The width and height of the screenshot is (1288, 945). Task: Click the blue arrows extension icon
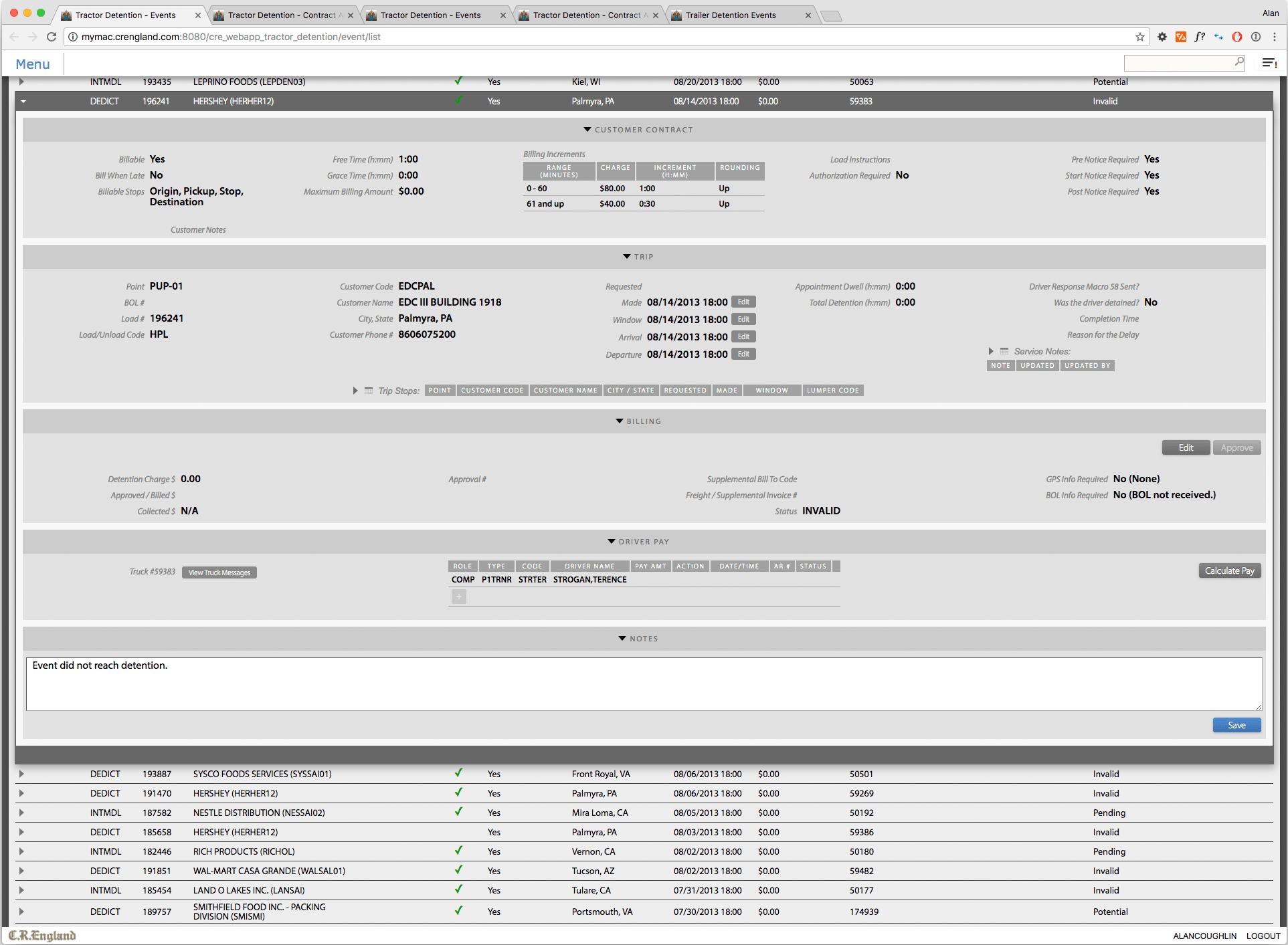click(1218, 37)
